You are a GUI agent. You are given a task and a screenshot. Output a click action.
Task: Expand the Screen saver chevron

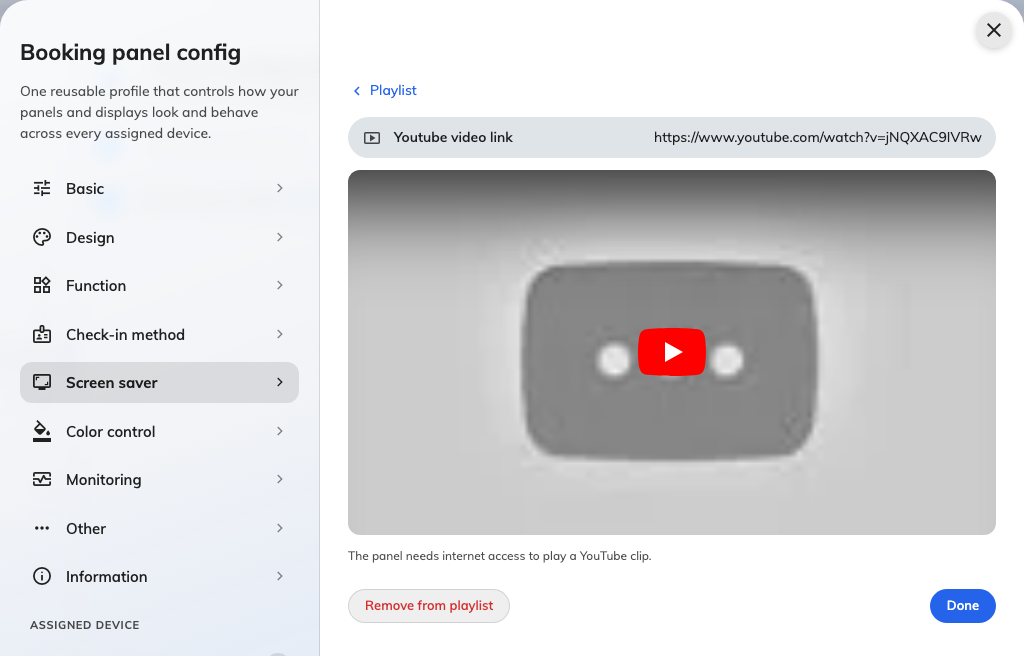[x=280, y=382]
